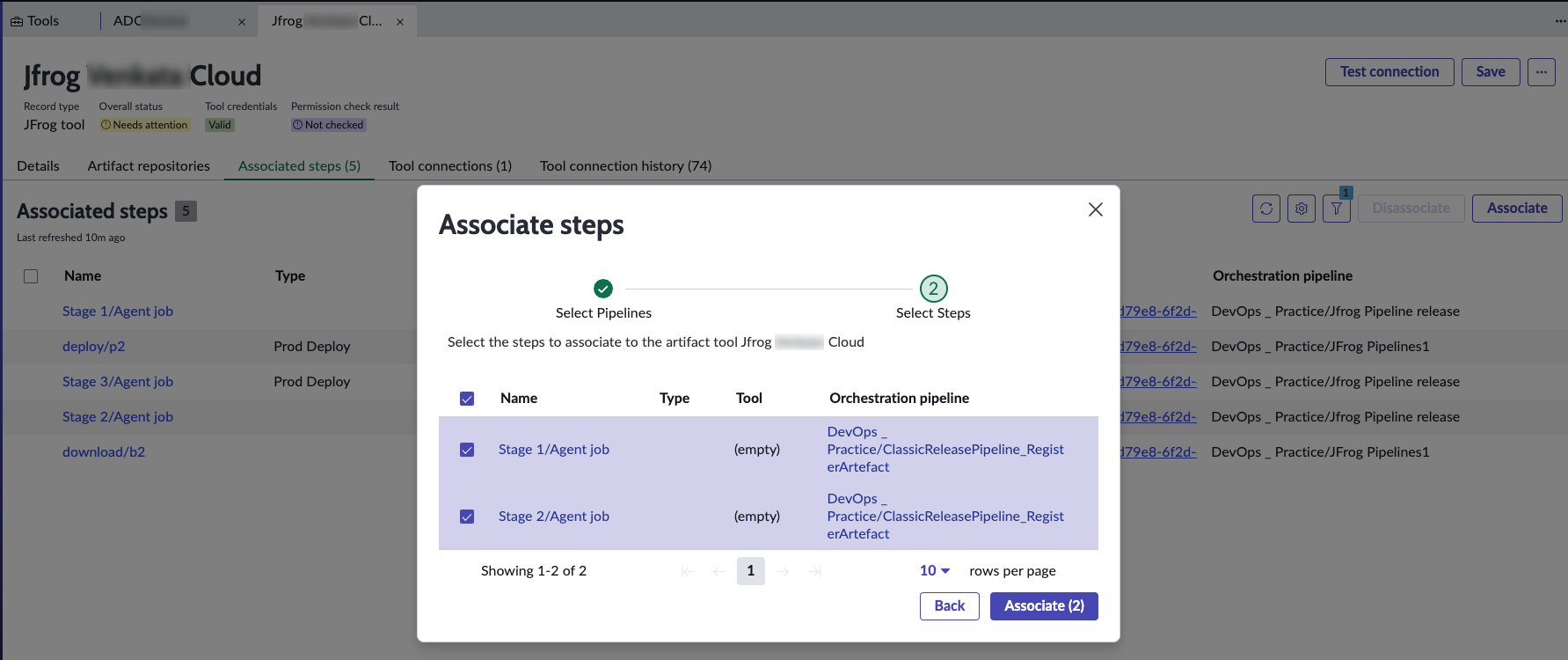Open the Stage 1/Agent job link in dialog
This screenshot has height=660, width=1568.
point(554,450)
